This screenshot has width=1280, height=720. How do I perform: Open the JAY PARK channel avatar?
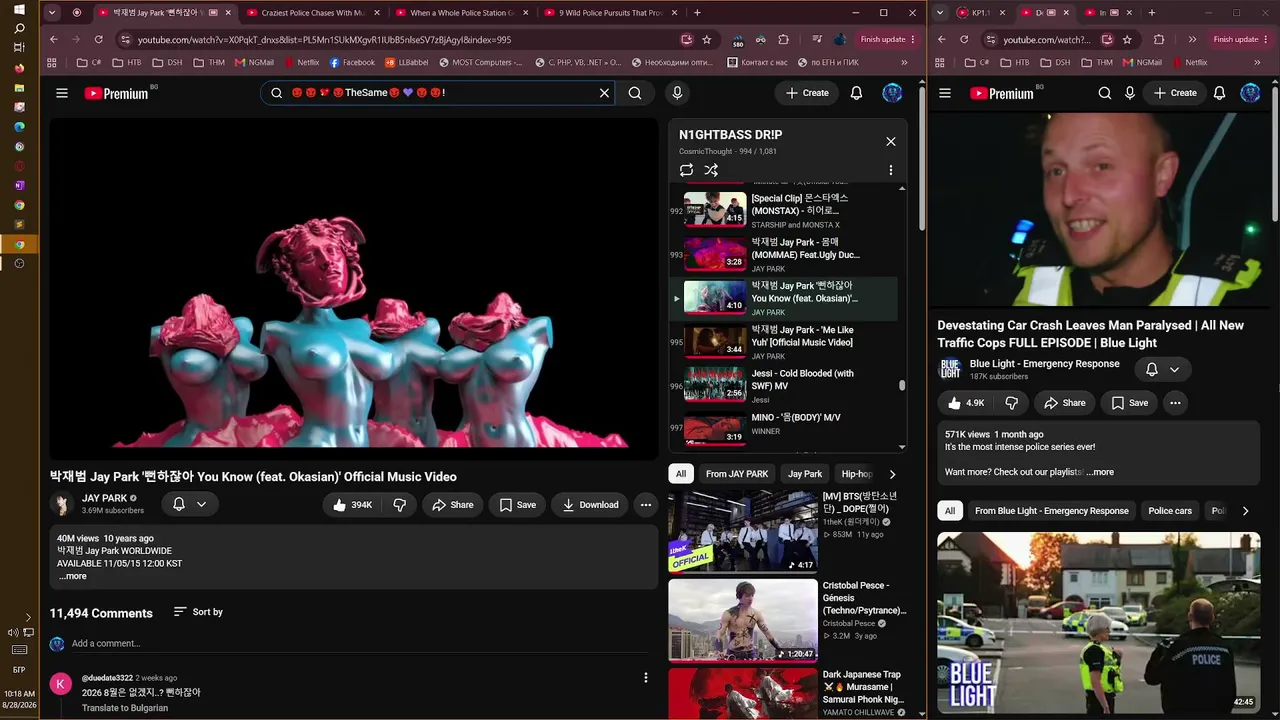pos(63,504)
